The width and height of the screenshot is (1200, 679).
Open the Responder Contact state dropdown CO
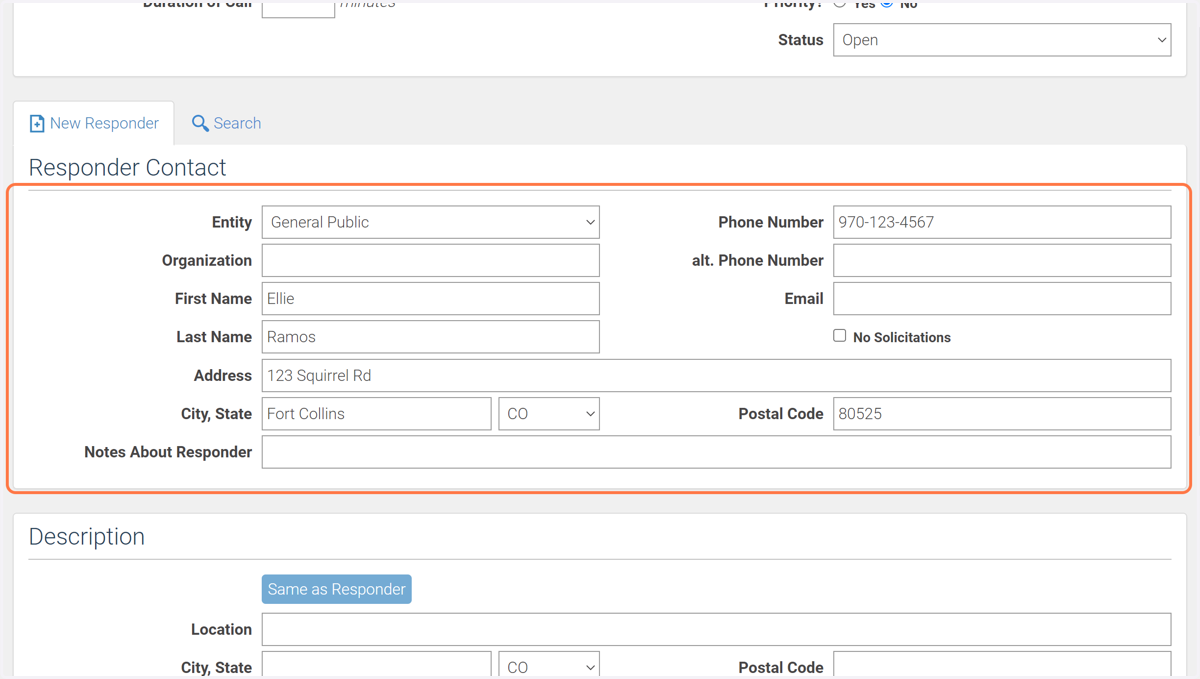[549, 414]
